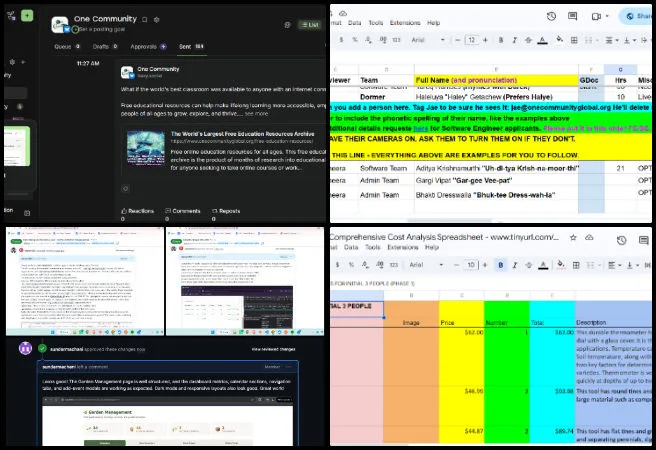Click borders icon in Cost Analysis sheet
This screenshot has width=656, height=450.
tap(576, 265)
